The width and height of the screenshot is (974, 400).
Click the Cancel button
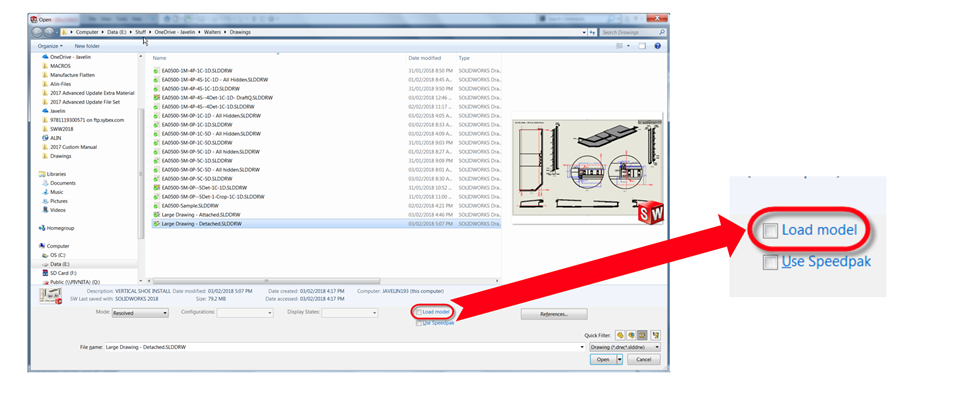pos(644,360)
